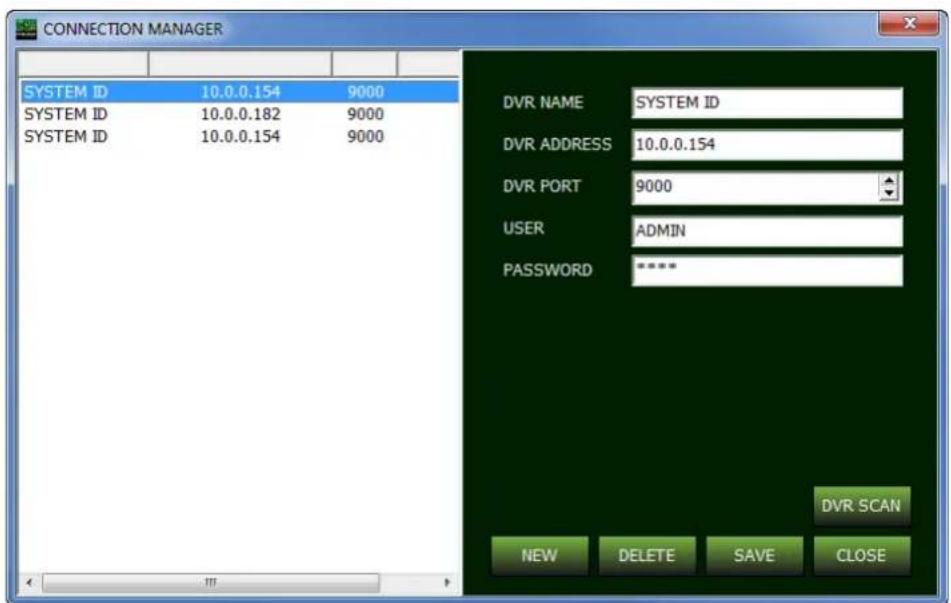The height and width of the screenshot is (603, 951).
Task: Increase DVR port with up arrow
Action: pyautogui.click(x=889, y=181)
